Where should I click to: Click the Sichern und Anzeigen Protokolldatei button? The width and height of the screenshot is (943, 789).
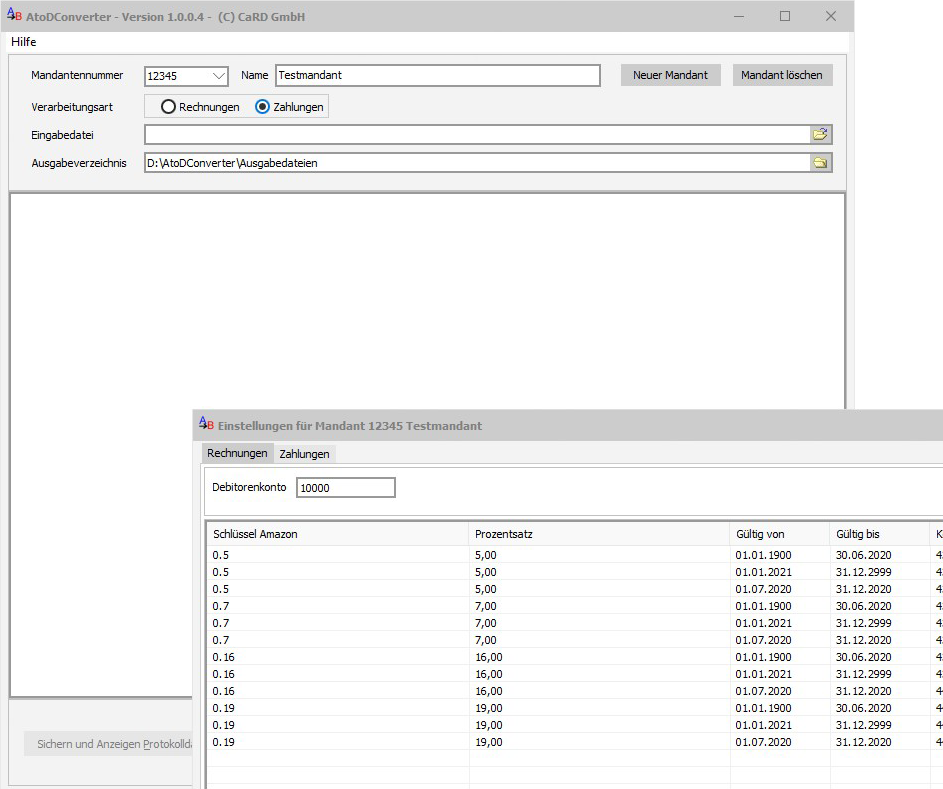point(108,744)
